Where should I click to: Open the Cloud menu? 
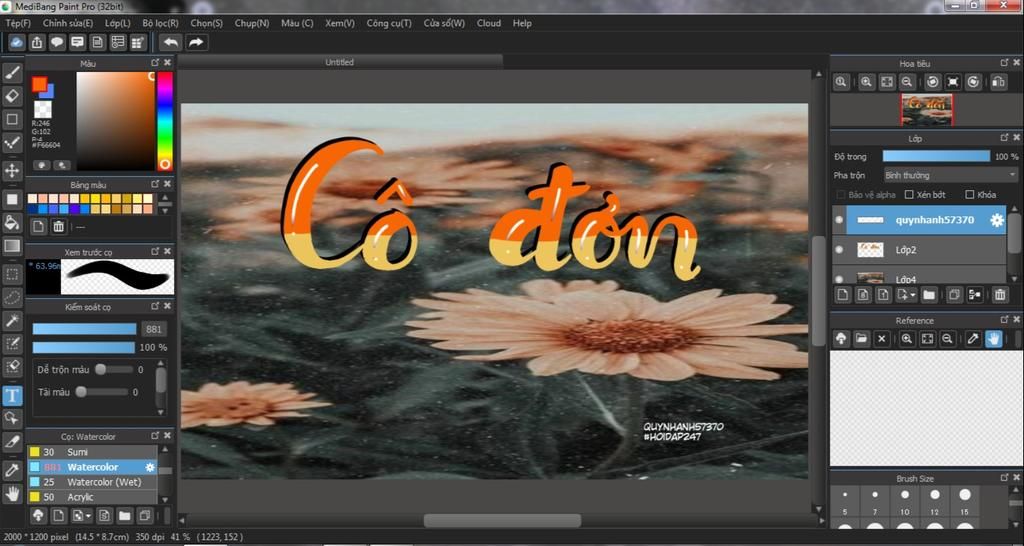(x=488, y=23)
